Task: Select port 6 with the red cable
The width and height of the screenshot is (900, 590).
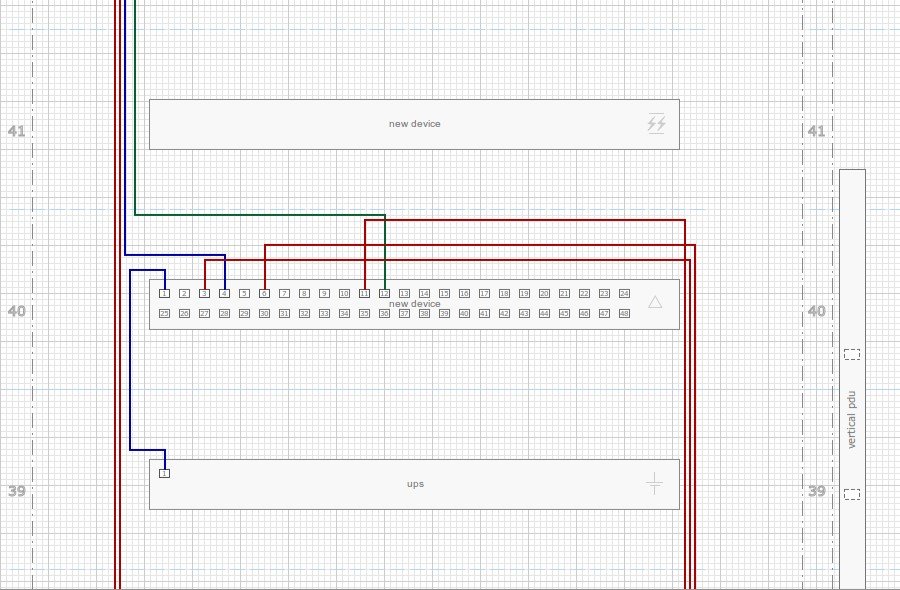Action: [x=264, y=293]
